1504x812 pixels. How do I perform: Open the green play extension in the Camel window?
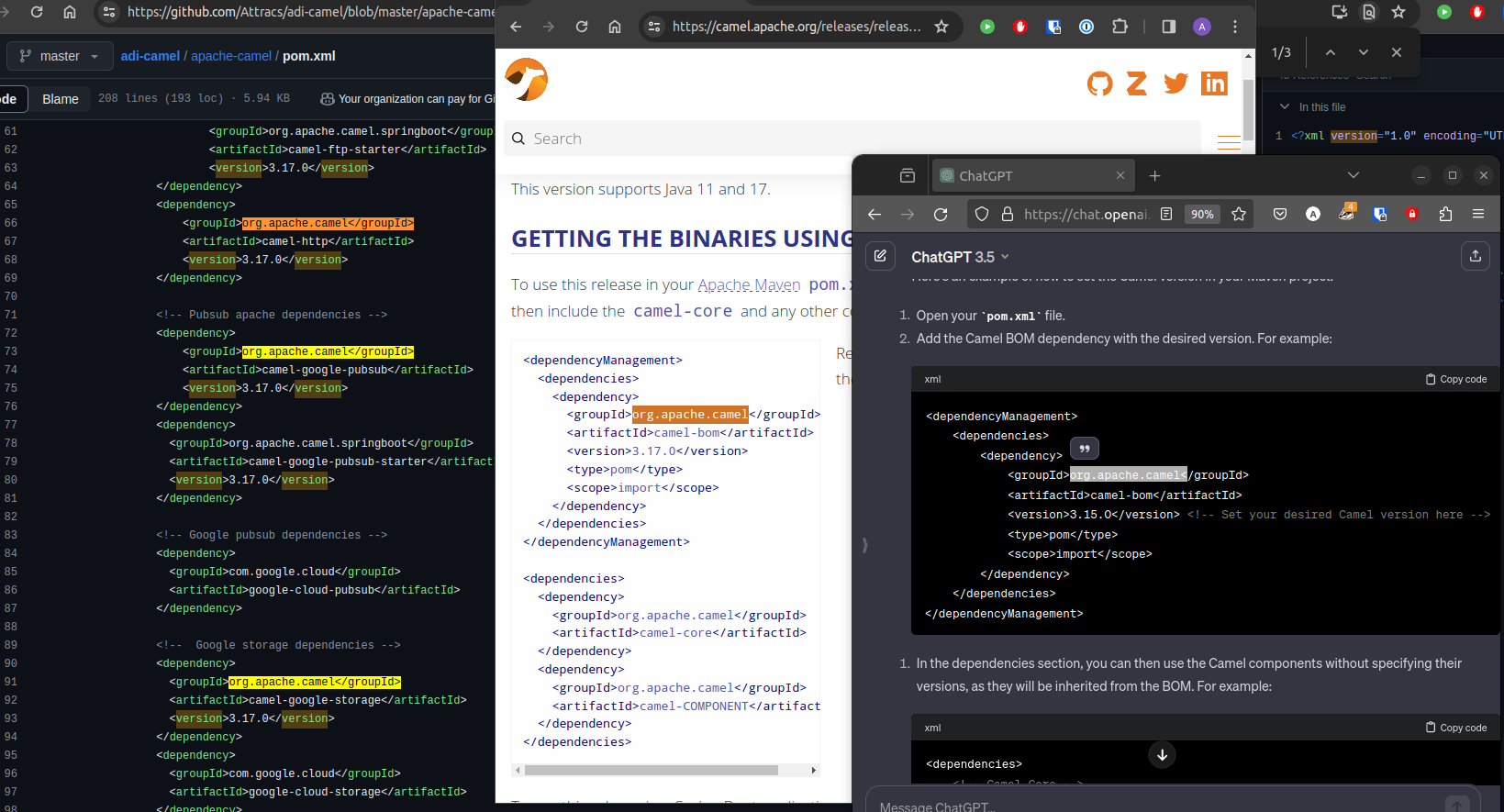click(x=987, y=27)
